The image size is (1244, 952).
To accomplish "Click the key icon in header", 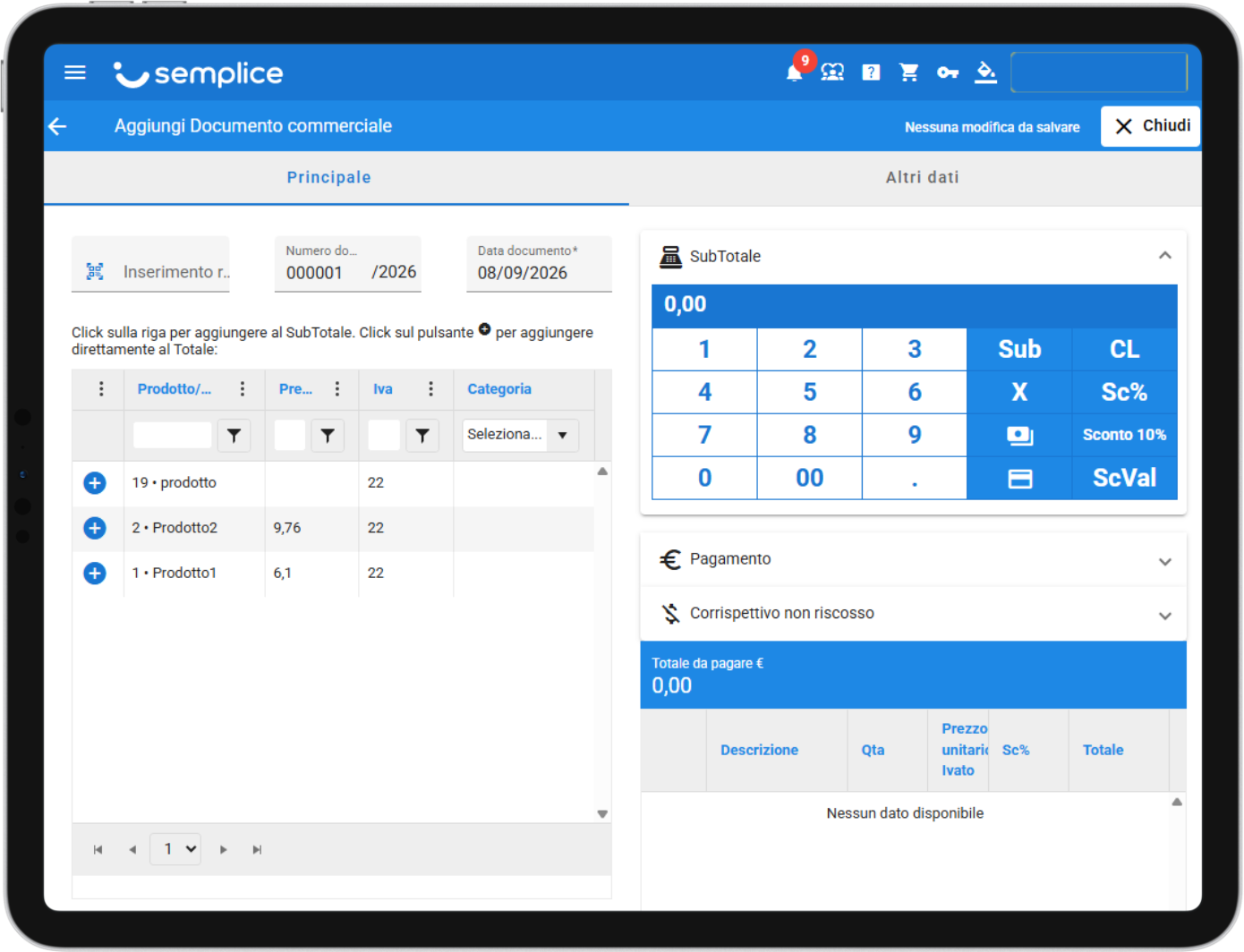I will pos(948,72).
